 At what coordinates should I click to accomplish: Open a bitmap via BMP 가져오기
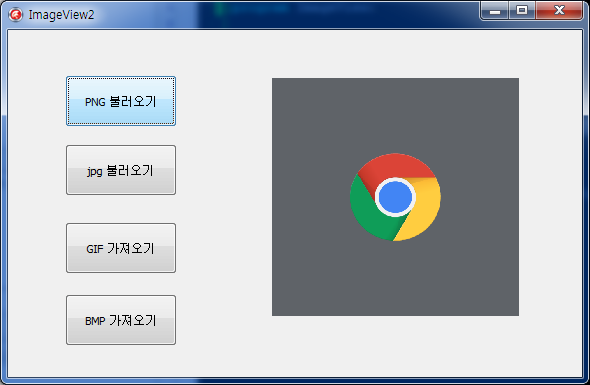[x=121, y=320]
